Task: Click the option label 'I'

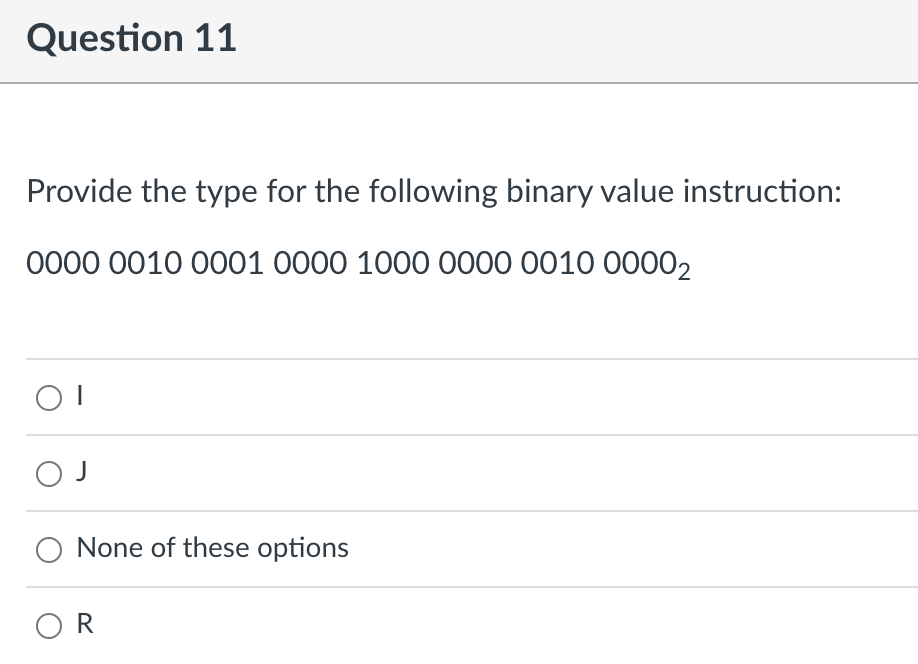Action: [x=78, y=397]
